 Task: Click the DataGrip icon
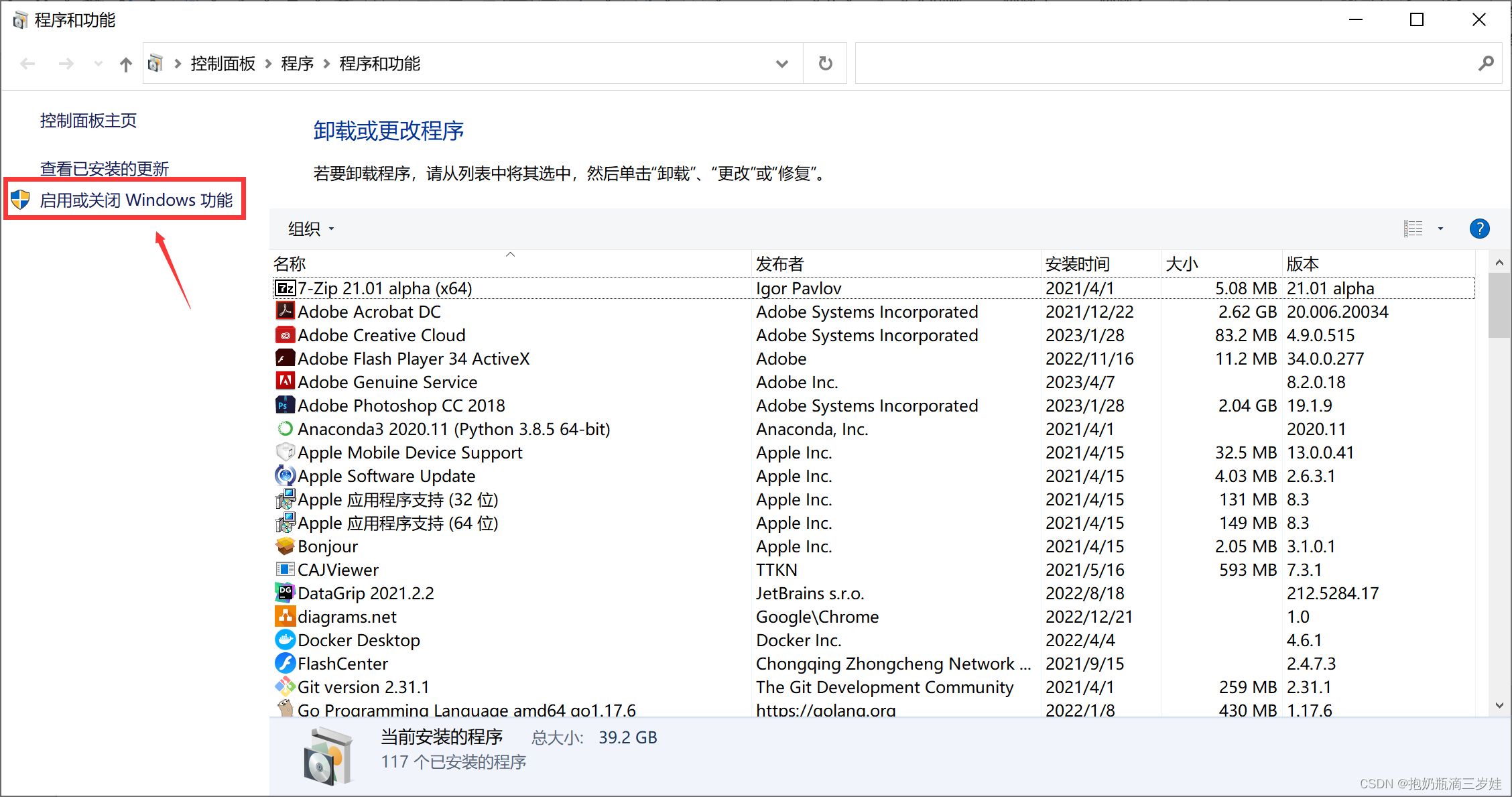coord(286,593)
